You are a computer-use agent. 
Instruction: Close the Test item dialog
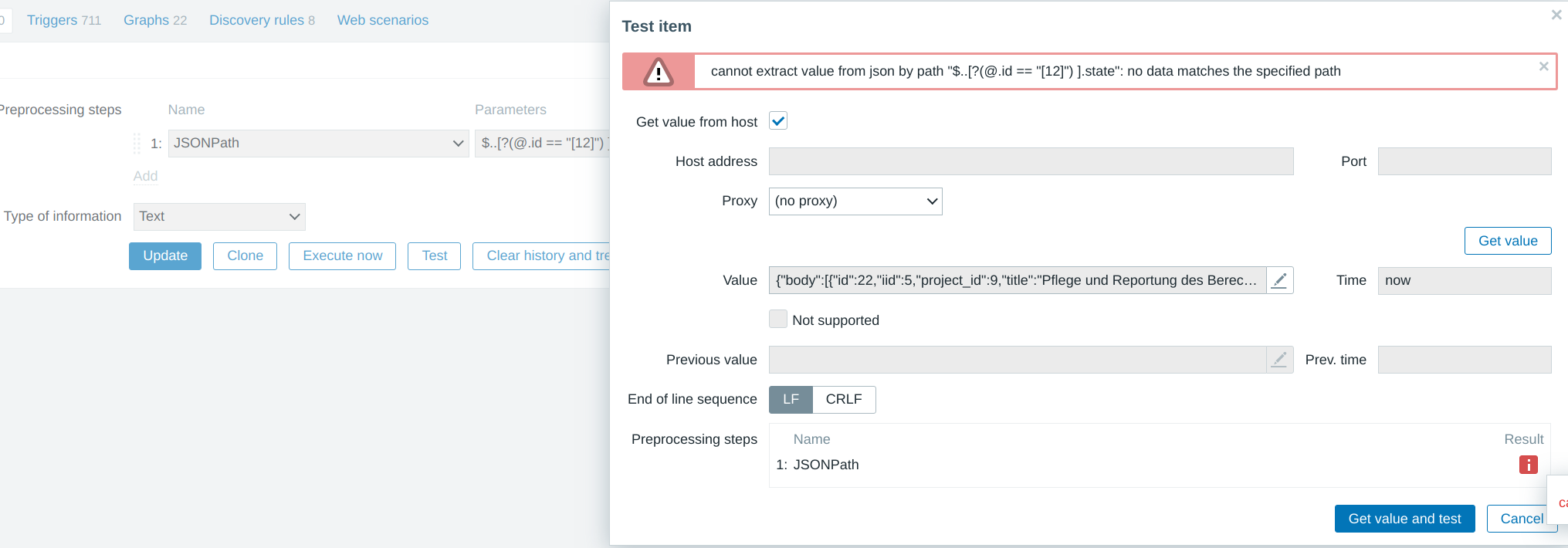point(1556,15)
